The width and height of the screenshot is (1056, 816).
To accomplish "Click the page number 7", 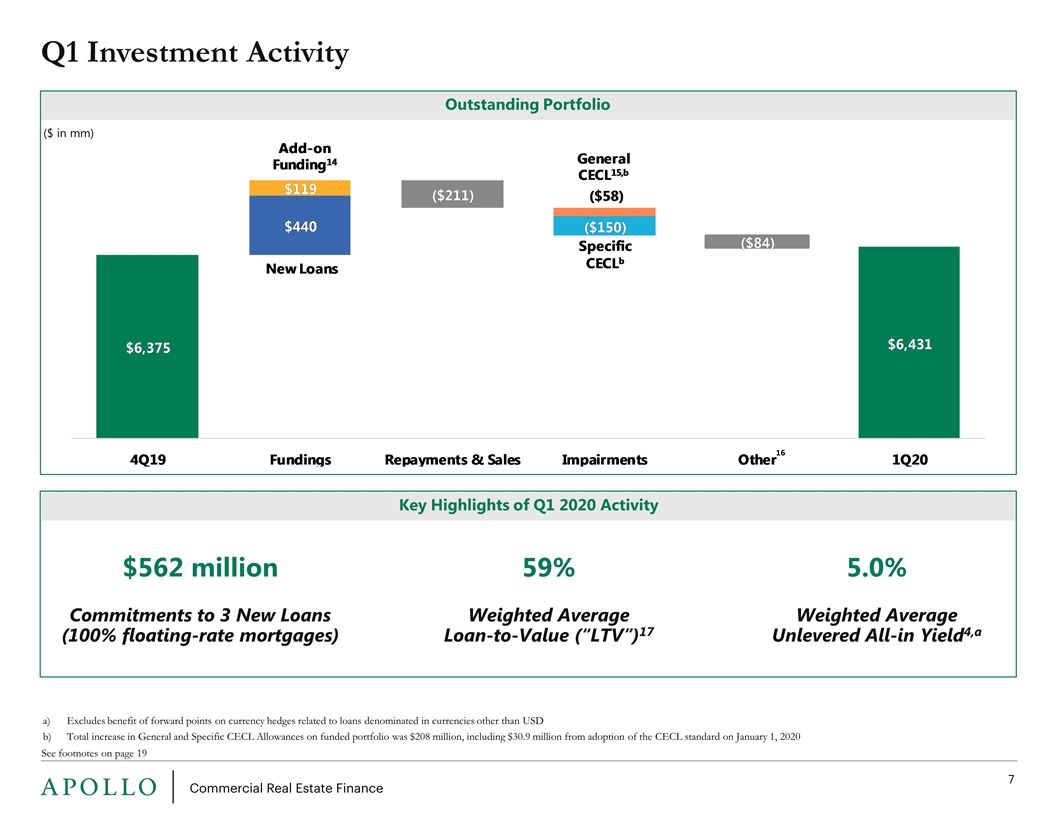I will pyautogui.click(x=1011, y=780).
